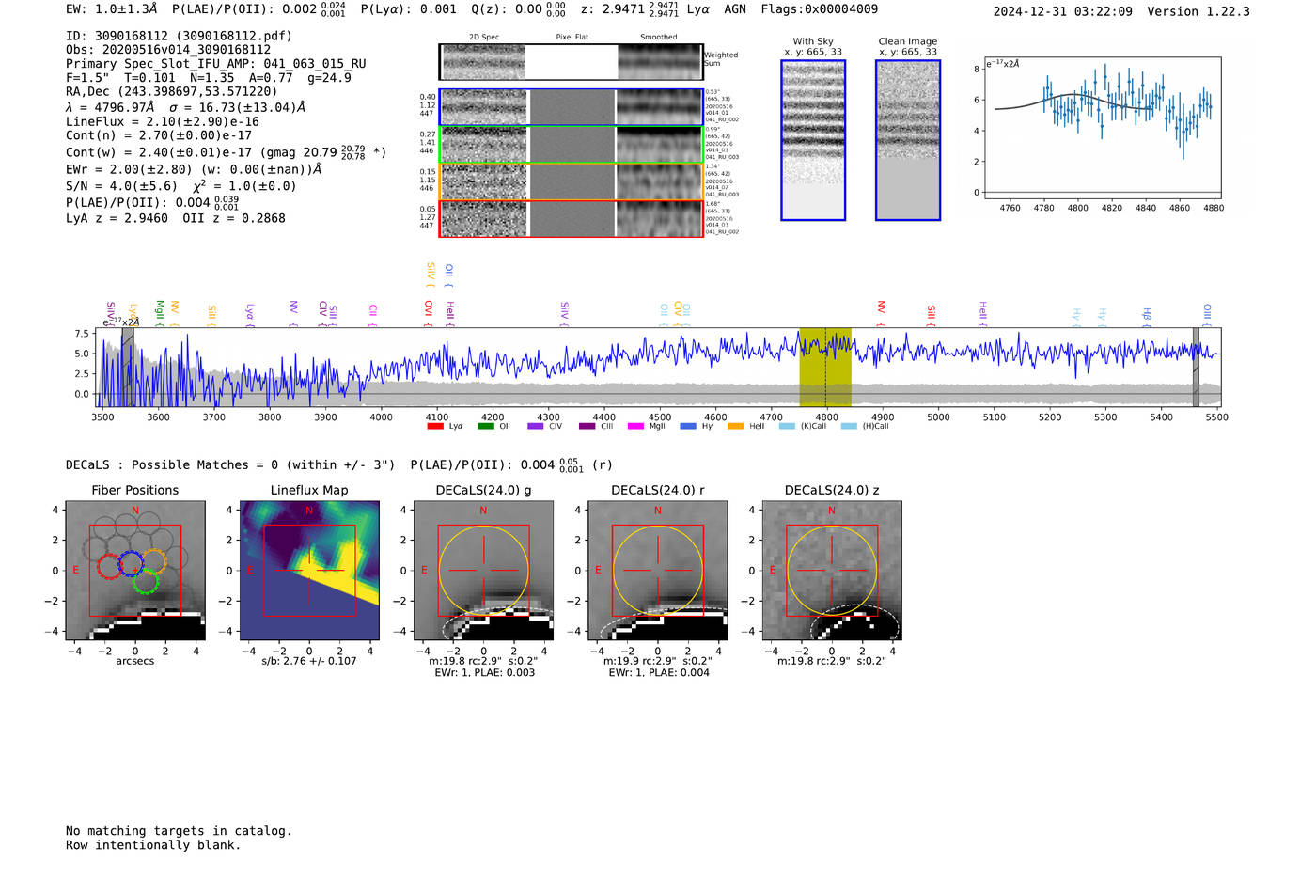The height and width of the screenshot is (896, 1316).
Task: Click the "P(Lyα): 0.001" header value
Action: pos(409,9)
